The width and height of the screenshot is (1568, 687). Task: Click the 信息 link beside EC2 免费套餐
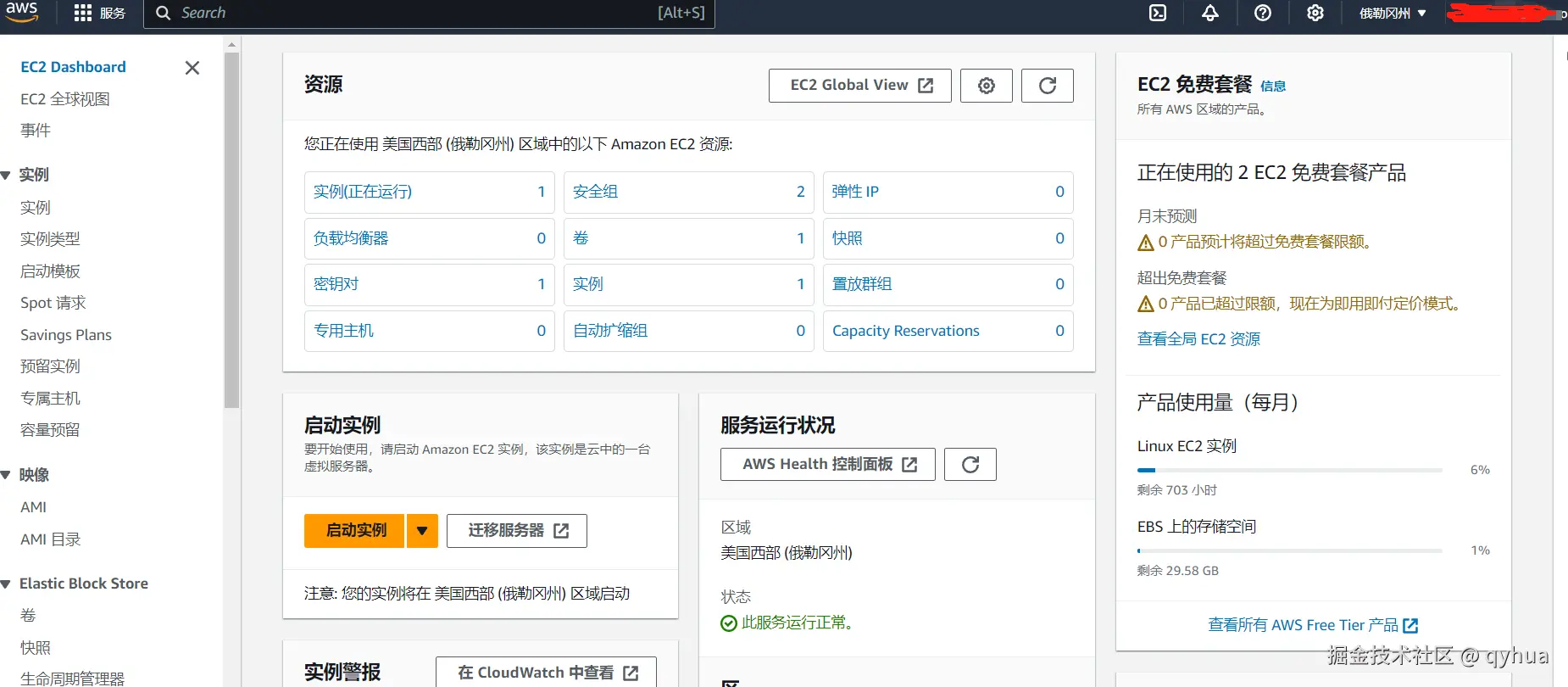tap(1273, 87)
